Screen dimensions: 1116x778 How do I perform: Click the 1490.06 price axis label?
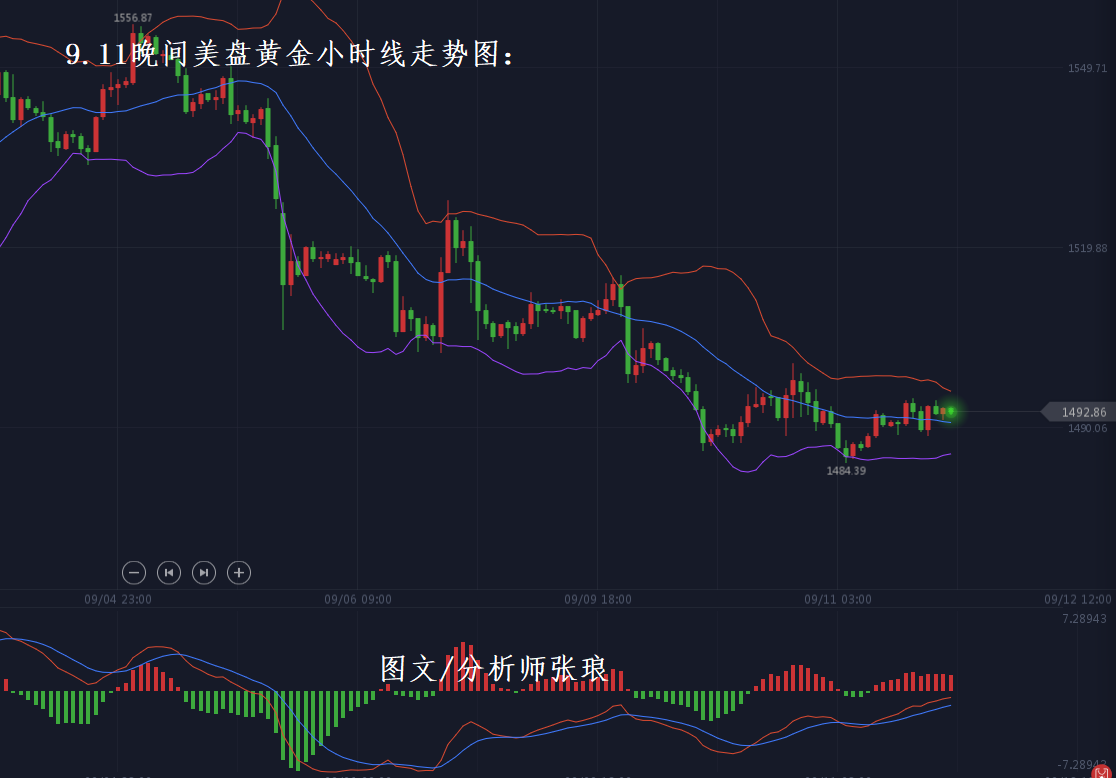click(1087, 428)
